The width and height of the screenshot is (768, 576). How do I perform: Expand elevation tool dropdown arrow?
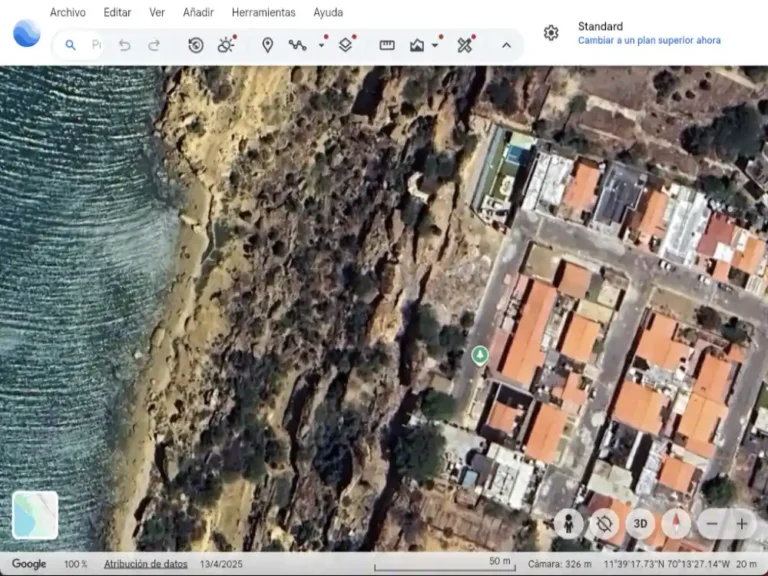pyautogui.click(x=435, y=45)
